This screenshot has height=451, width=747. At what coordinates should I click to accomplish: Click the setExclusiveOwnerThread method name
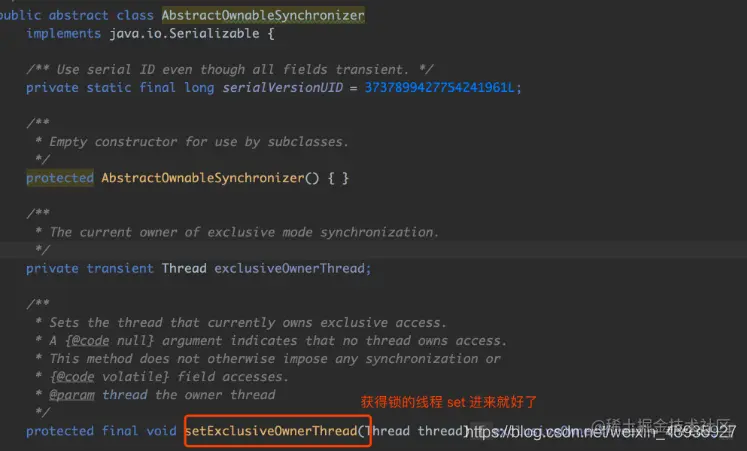point(272,431)
